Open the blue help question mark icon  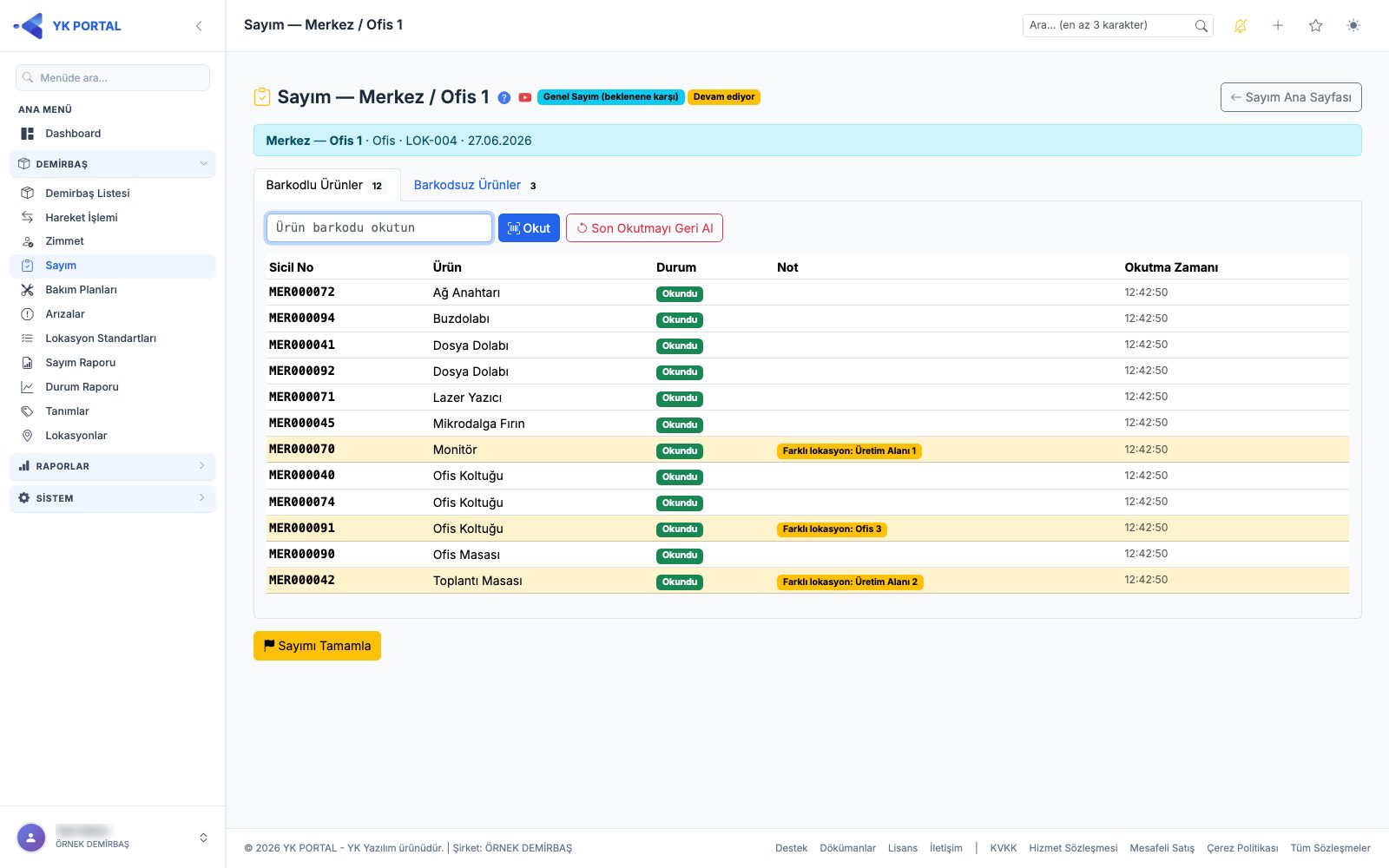point(504,98)
